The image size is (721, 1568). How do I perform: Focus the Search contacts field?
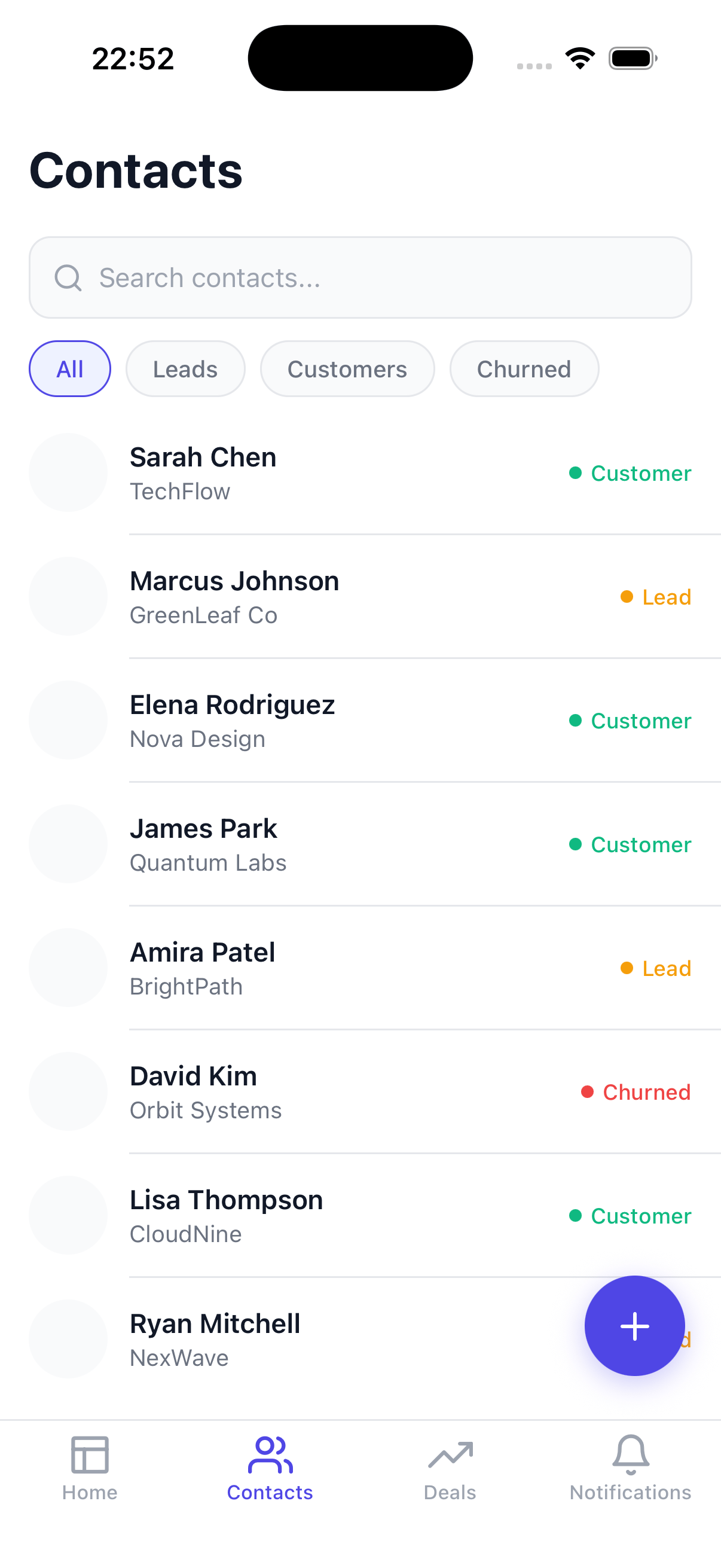tap(360, 277)
